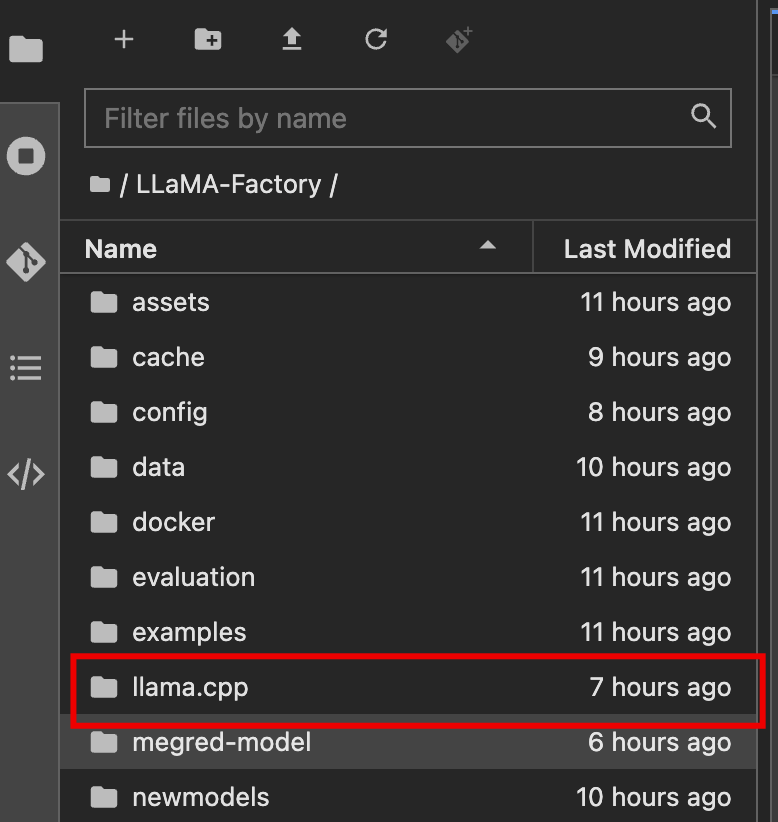Select the llama.cpp folder
The height and width of the screenshot is (822, 778).
click(x=190, y=687)
